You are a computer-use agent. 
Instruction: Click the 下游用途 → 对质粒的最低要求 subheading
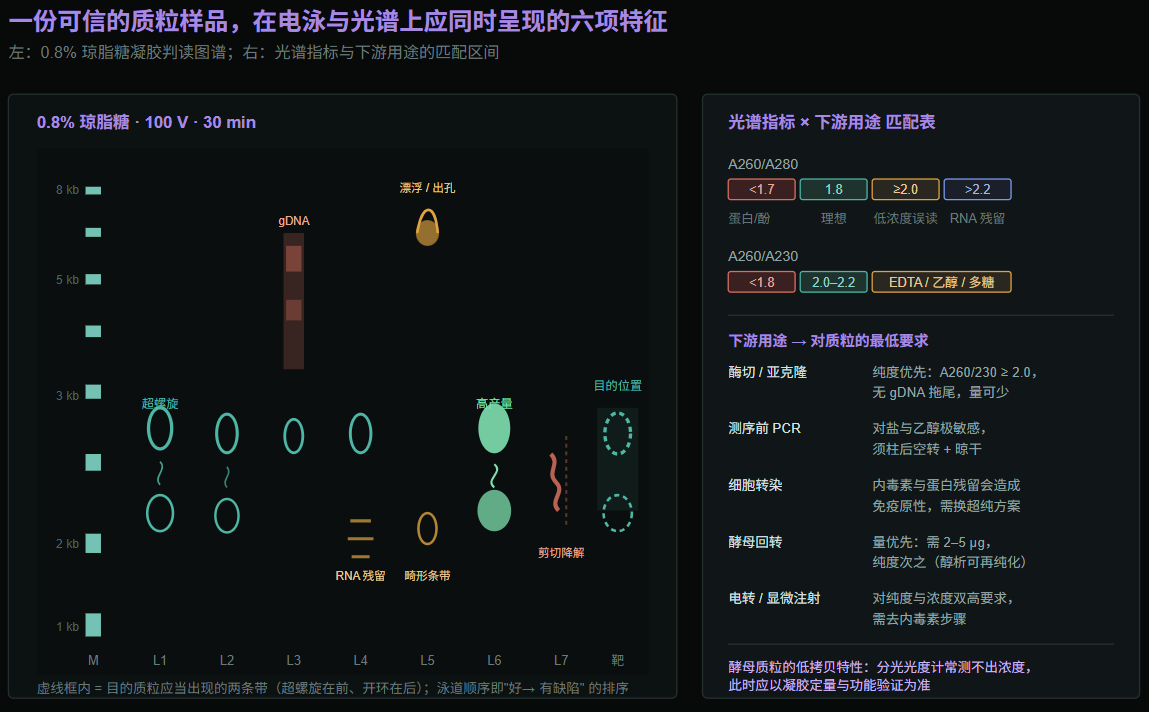click(x=828, y=341)
